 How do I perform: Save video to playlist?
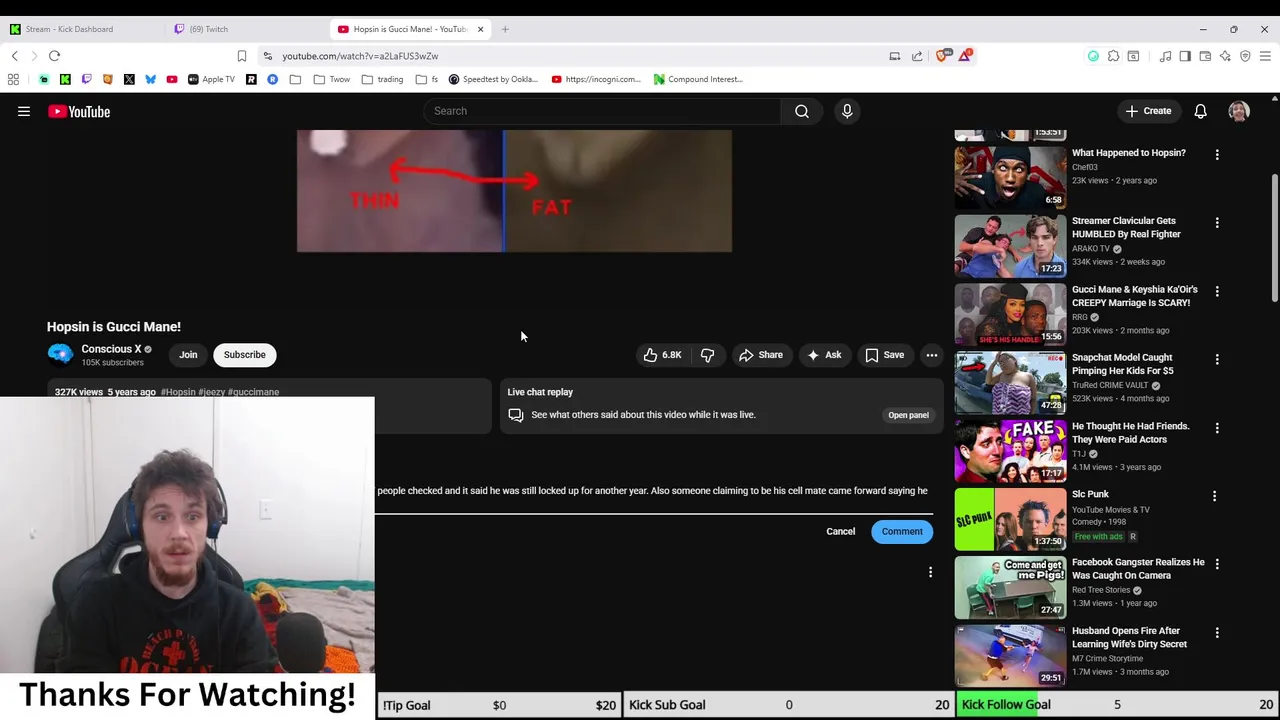click(x=885, y=355)
